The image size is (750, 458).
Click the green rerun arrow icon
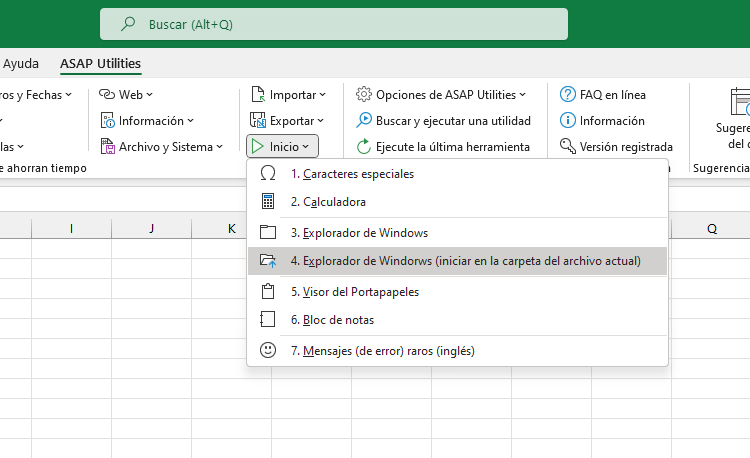[x=364, y=146]
